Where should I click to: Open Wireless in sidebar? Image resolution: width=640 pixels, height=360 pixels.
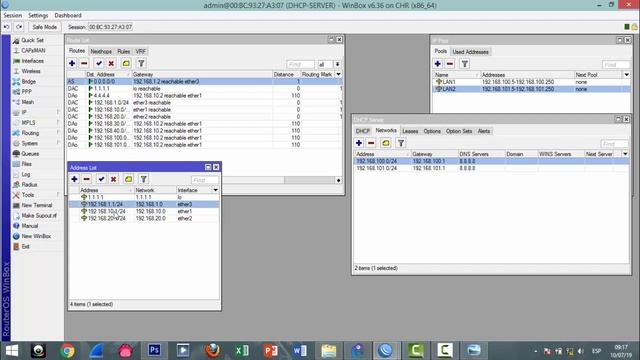tap(31, 71)
